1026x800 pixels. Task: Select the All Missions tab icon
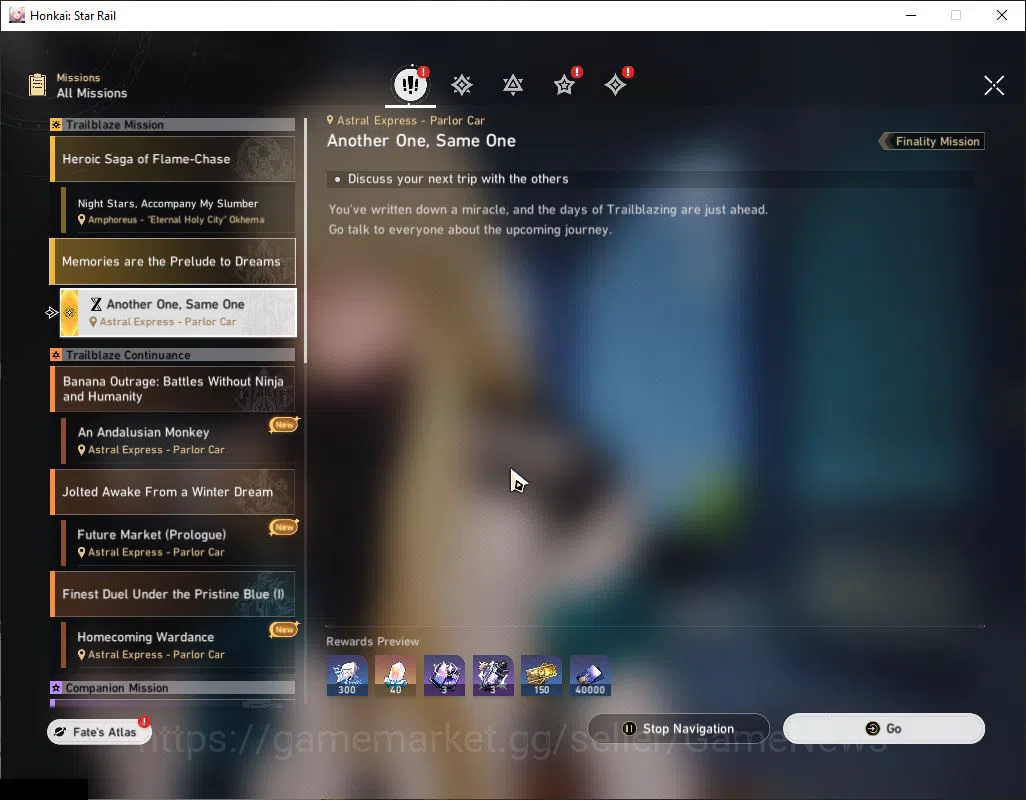[410, 84]
